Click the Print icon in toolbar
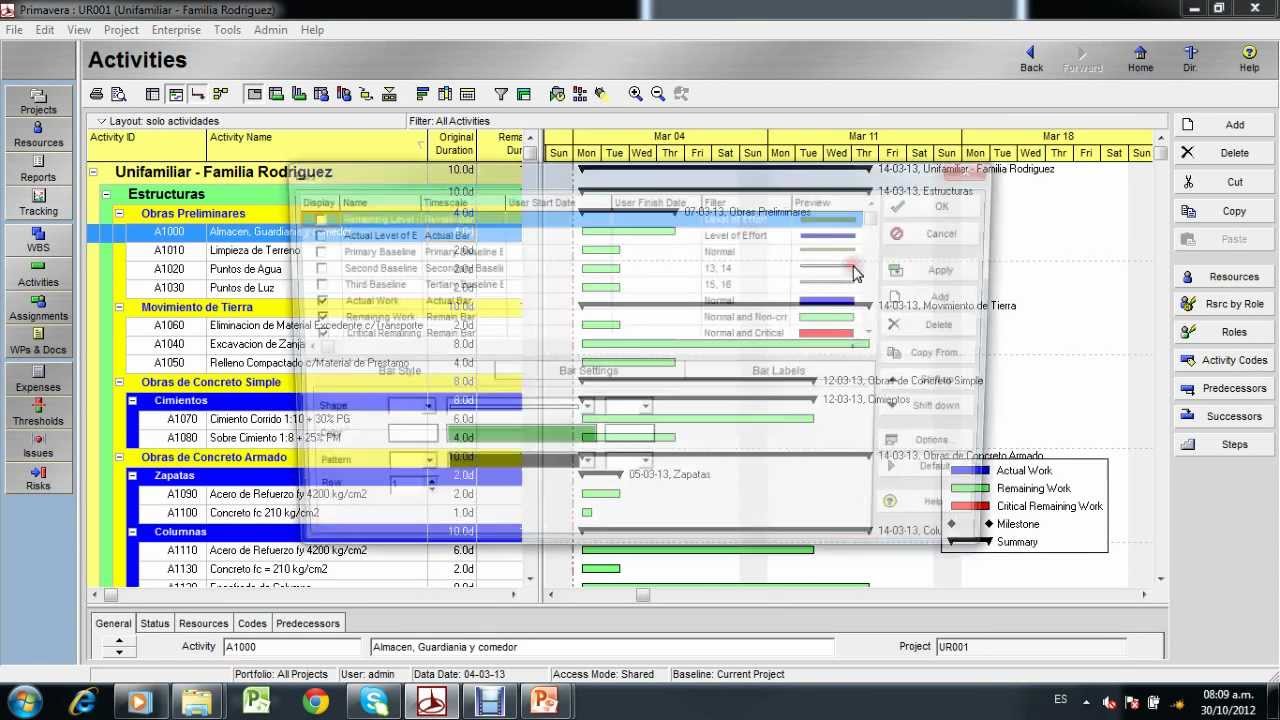 click(x=96, y=94)
